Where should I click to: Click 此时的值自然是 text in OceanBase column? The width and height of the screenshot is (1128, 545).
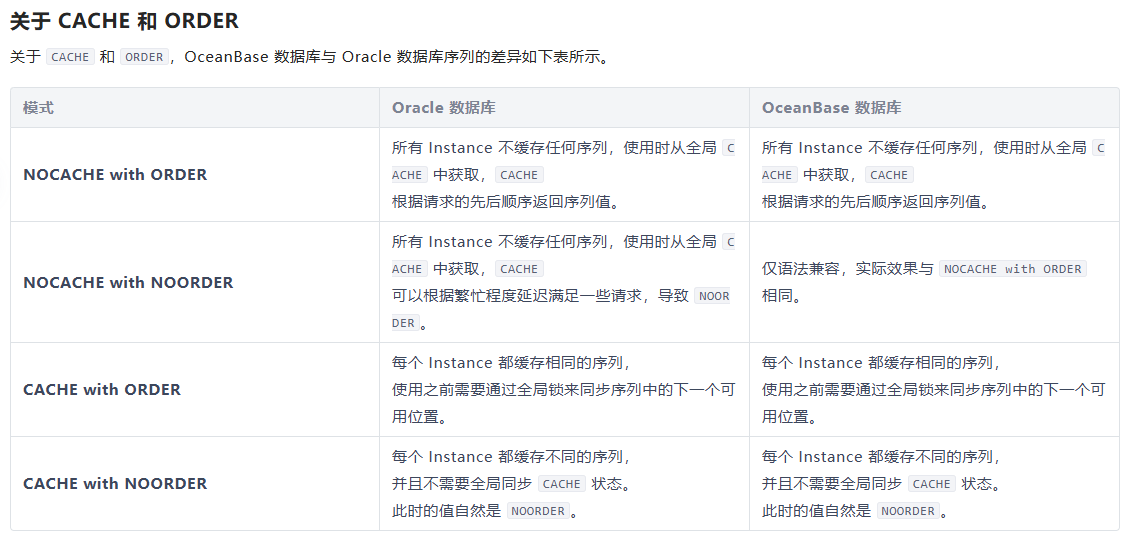click(x=817, y=511)
